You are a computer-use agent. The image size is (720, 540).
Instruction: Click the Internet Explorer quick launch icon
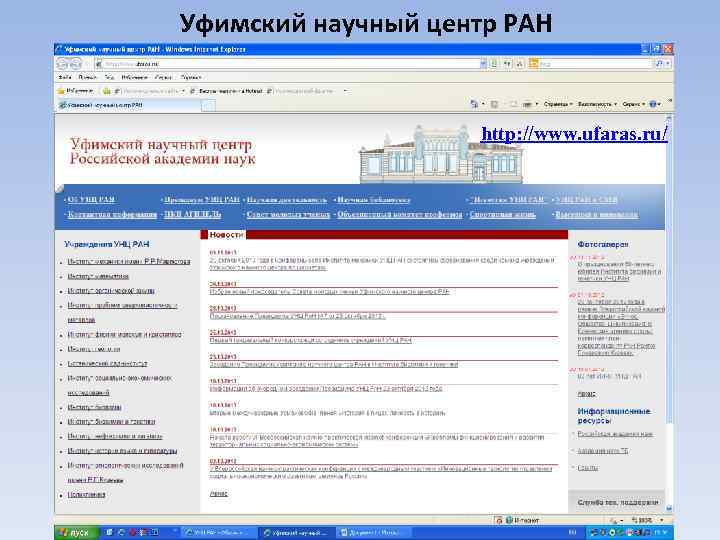click(x=121, y=533)
